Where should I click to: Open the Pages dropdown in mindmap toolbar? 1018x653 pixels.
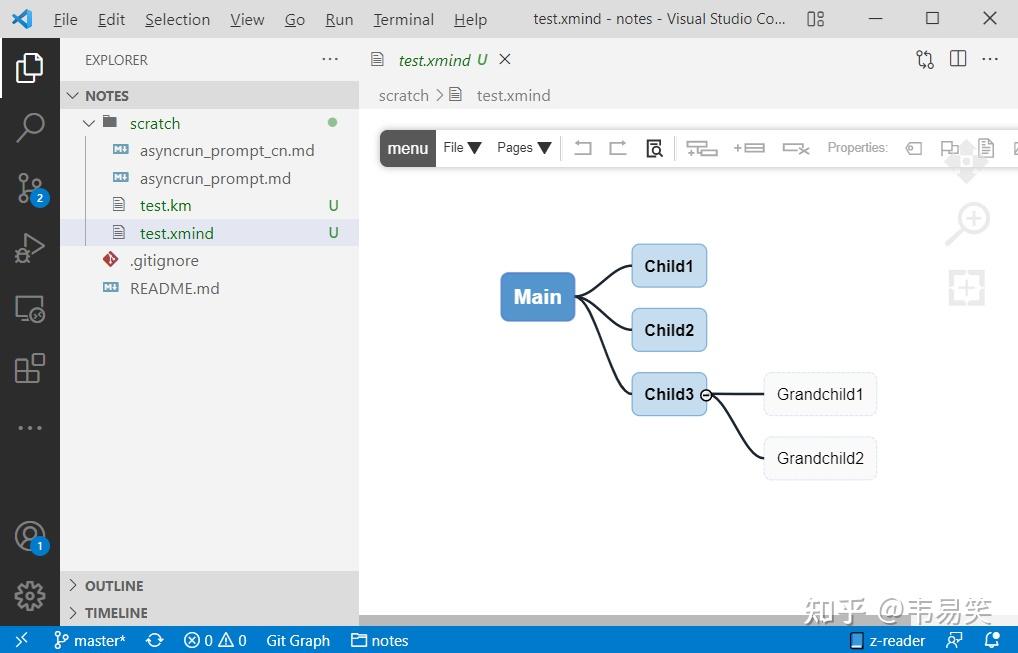(x=524, y=148)
